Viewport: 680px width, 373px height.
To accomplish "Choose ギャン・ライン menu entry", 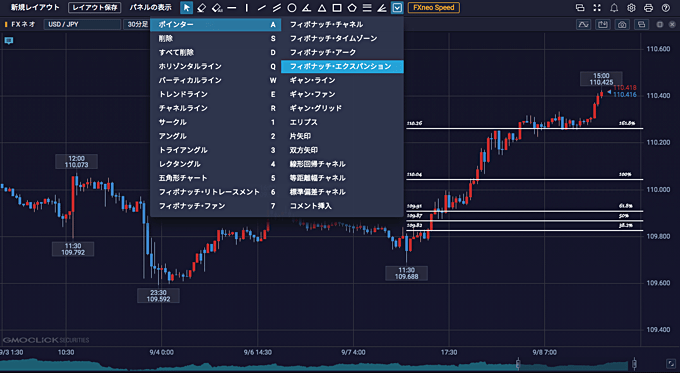I will click(x=342, y=80).
